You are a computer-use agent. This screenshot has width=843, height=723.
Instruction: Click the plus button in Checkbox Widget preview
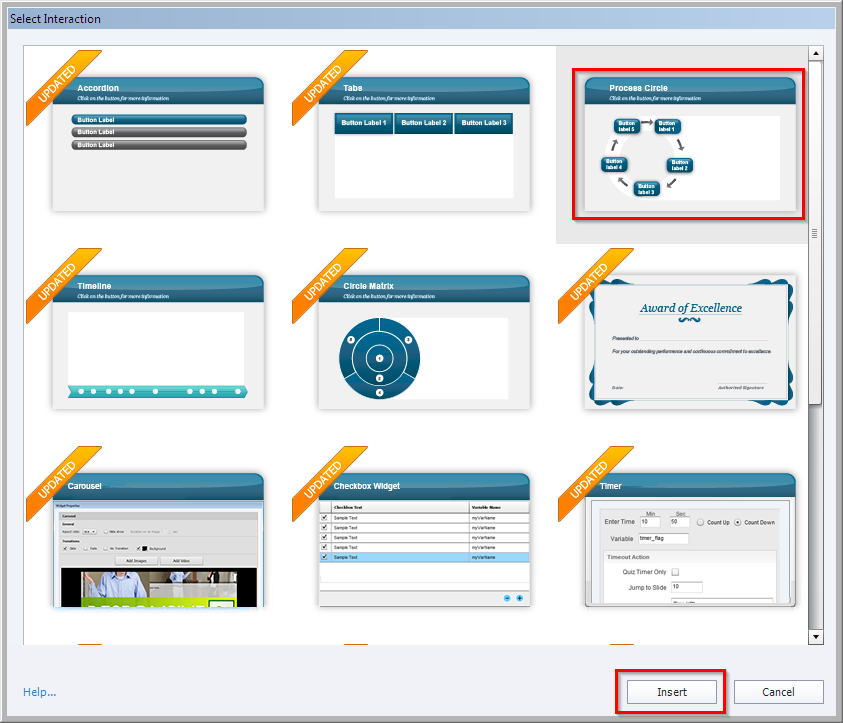point(519,598)
